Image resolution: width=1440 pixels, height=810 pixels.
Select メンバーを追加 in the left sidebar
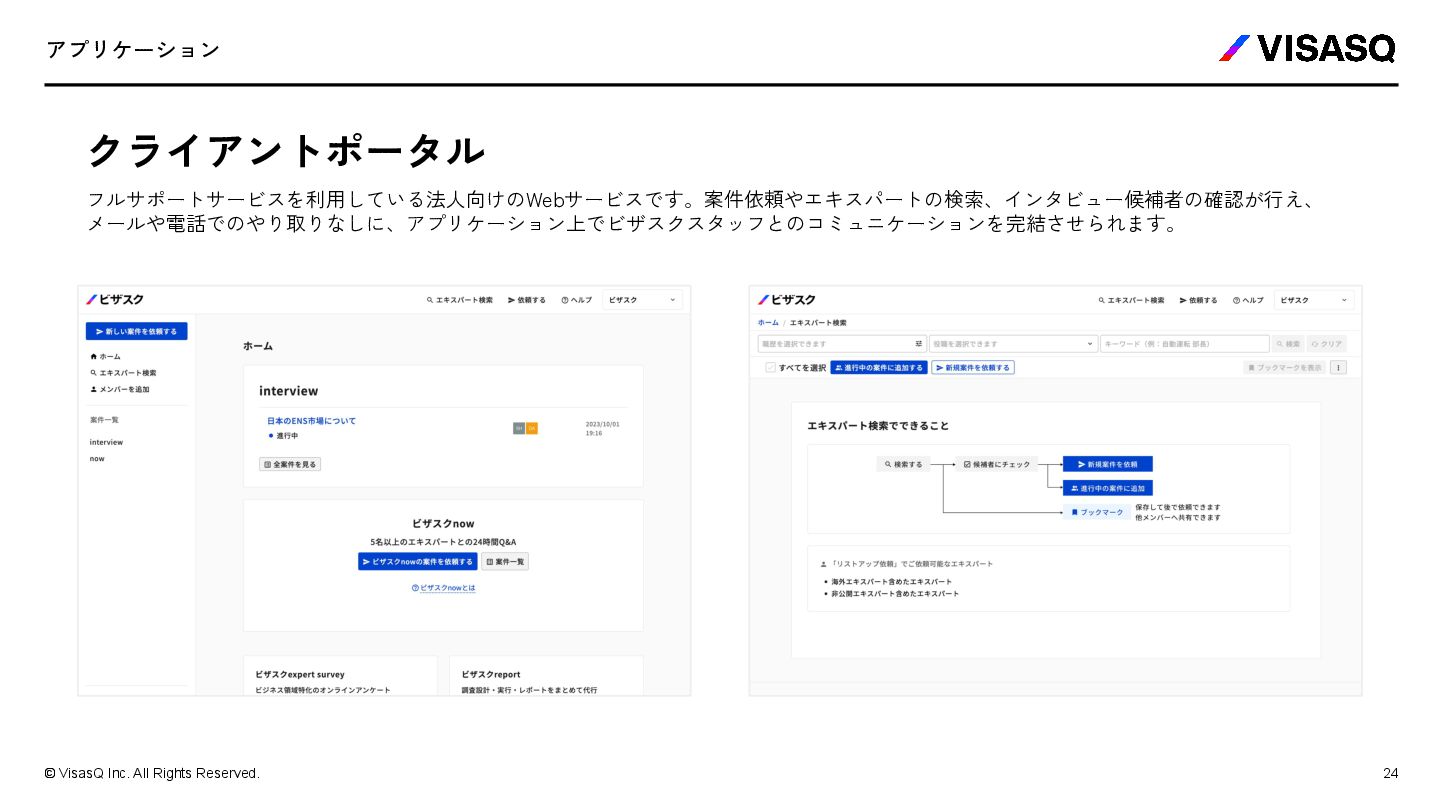pos(120,389)
